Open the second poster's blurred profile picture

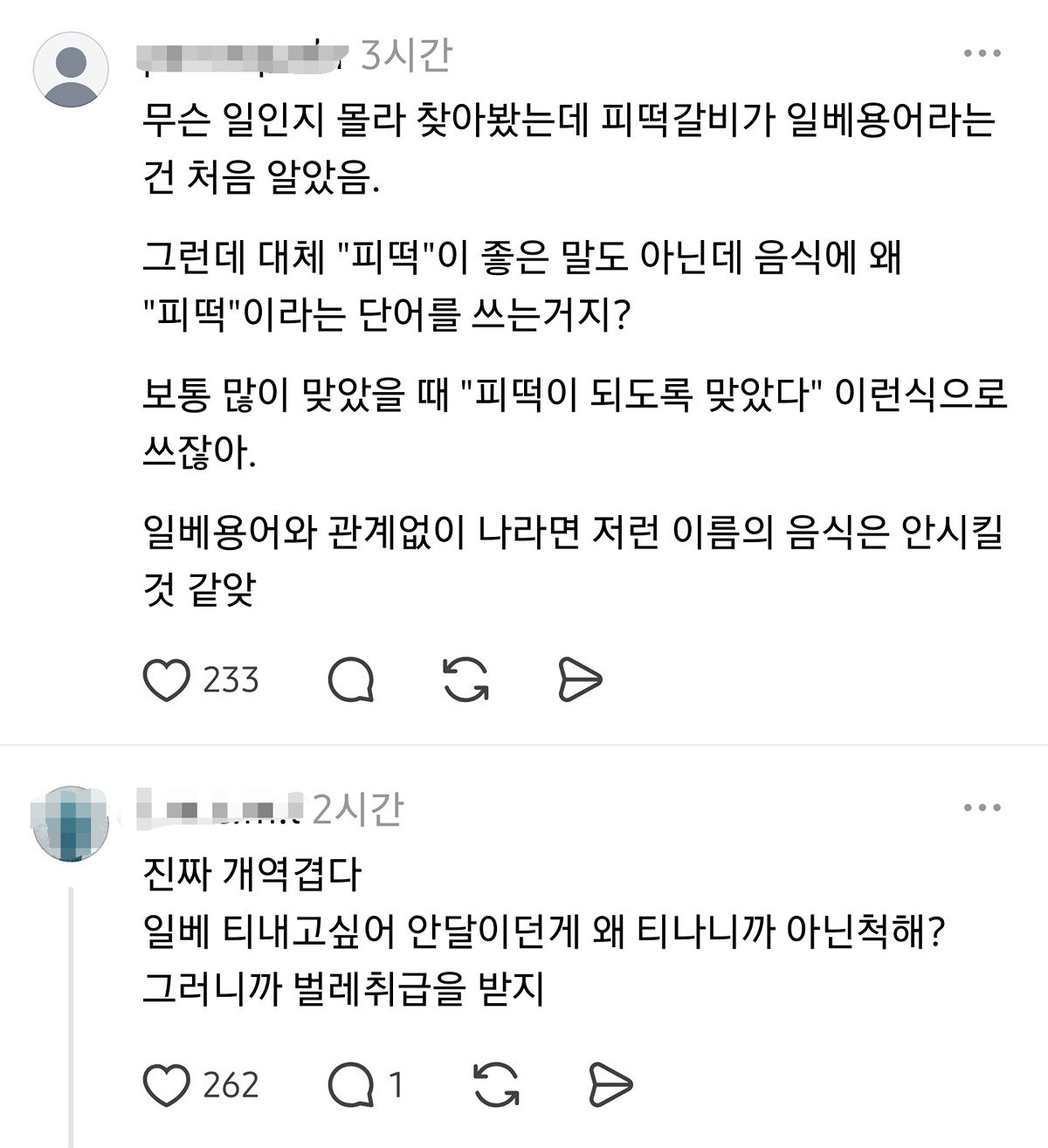tap(71, 822)
